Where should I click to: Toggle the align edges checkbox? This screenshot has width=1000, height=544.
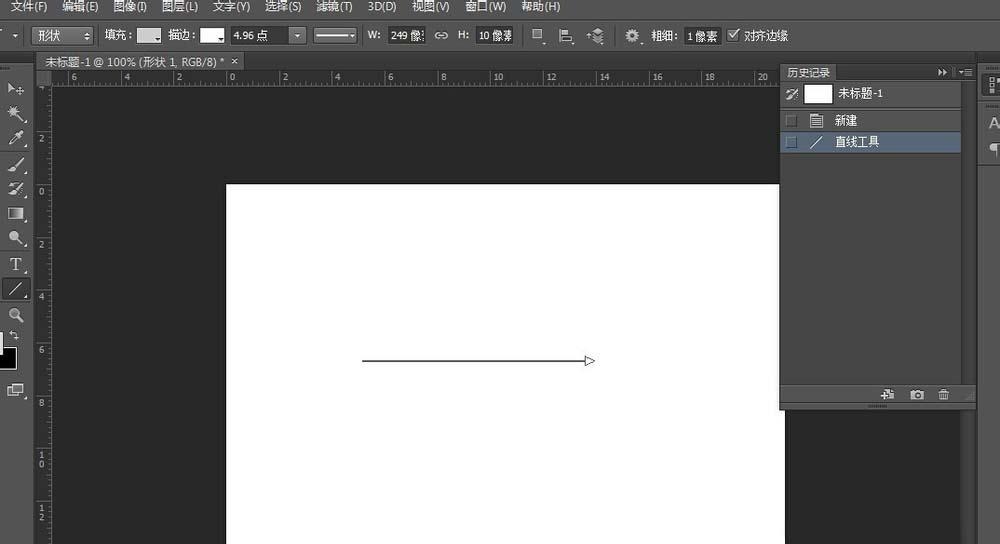733,35
